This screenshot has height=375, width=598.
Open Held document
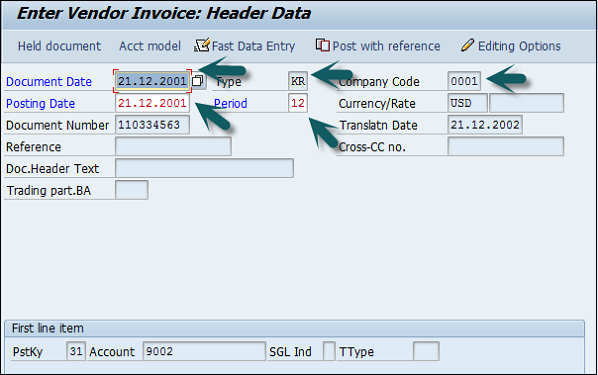(59, 46)
